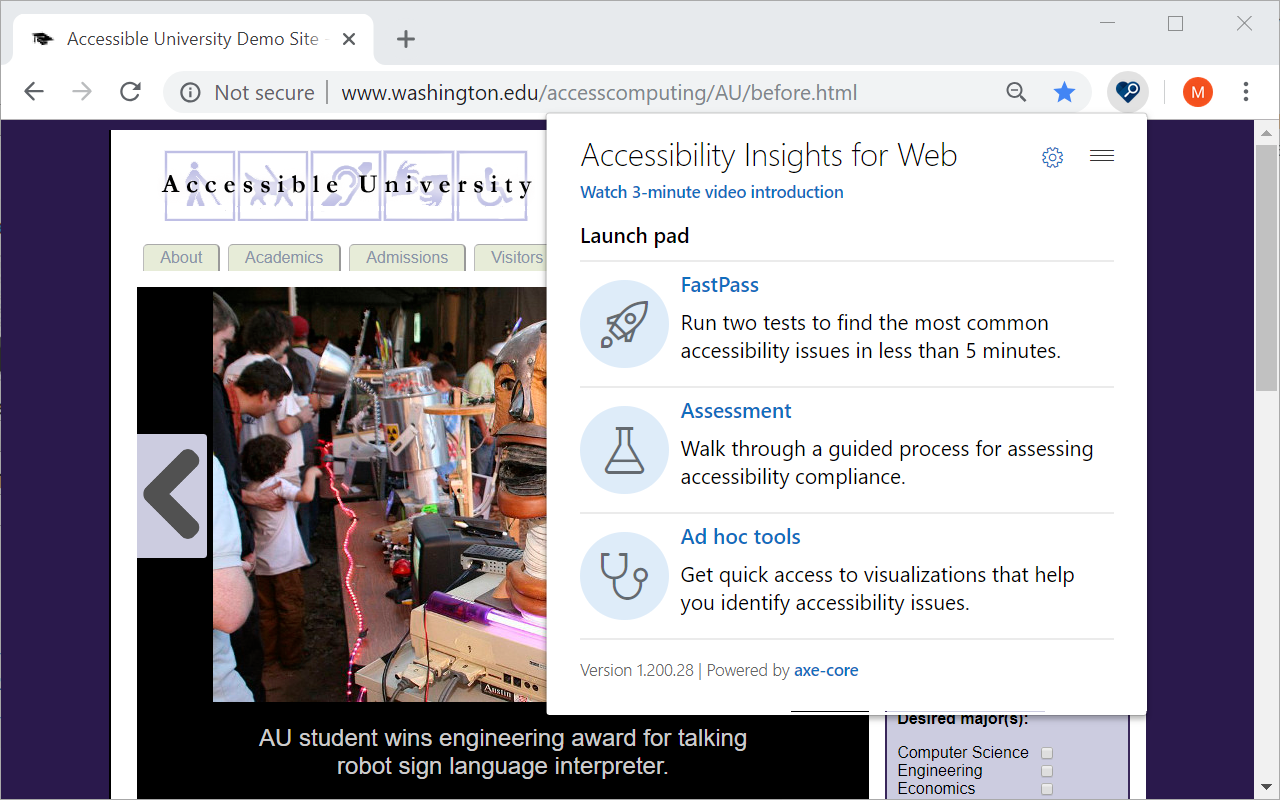Open the axe-core link

point(826,670)
